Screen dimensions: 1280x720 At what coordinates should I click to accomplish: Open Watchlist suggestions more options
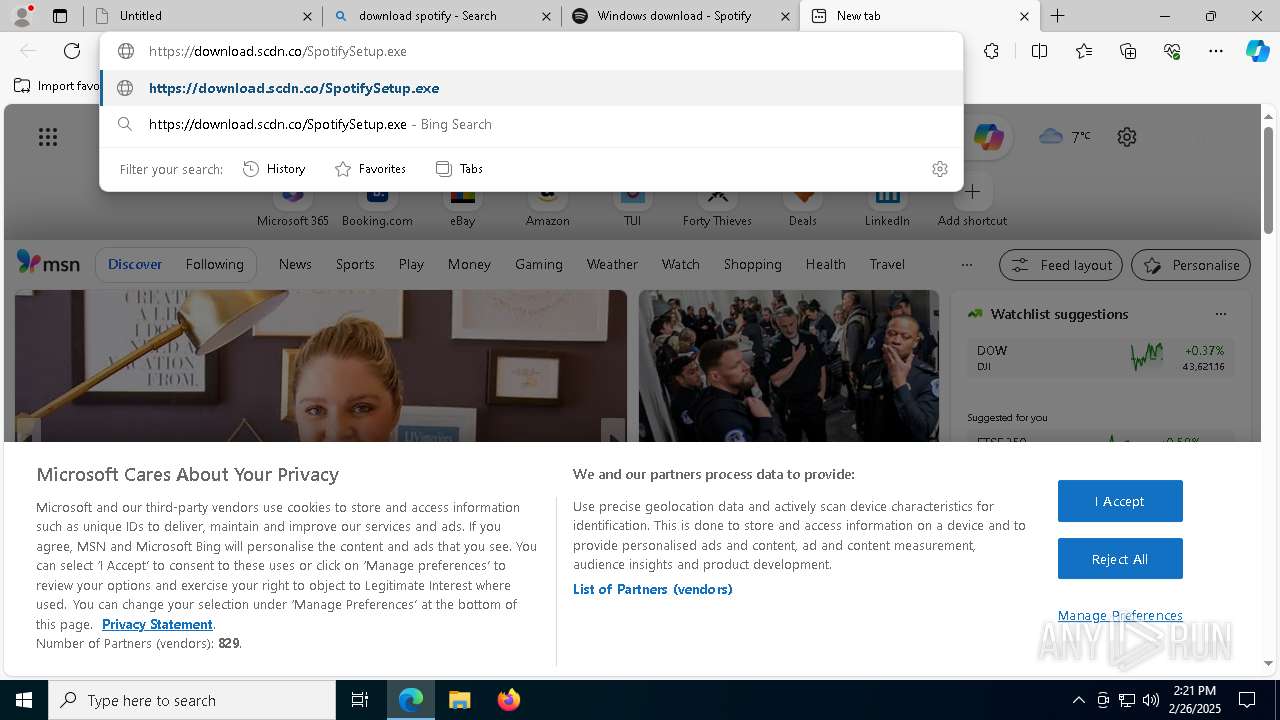pos(1221,314)
